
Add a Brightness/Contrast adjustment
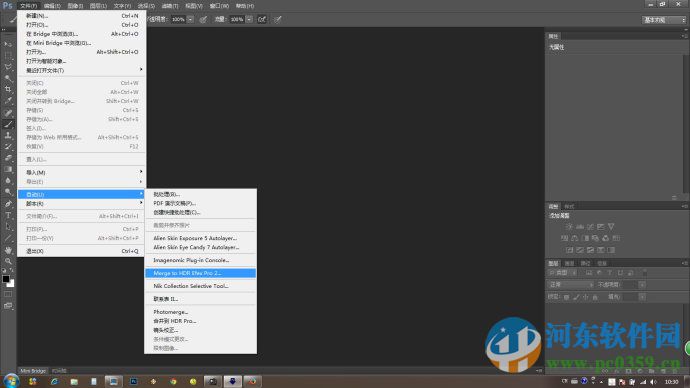click(569, 227)
